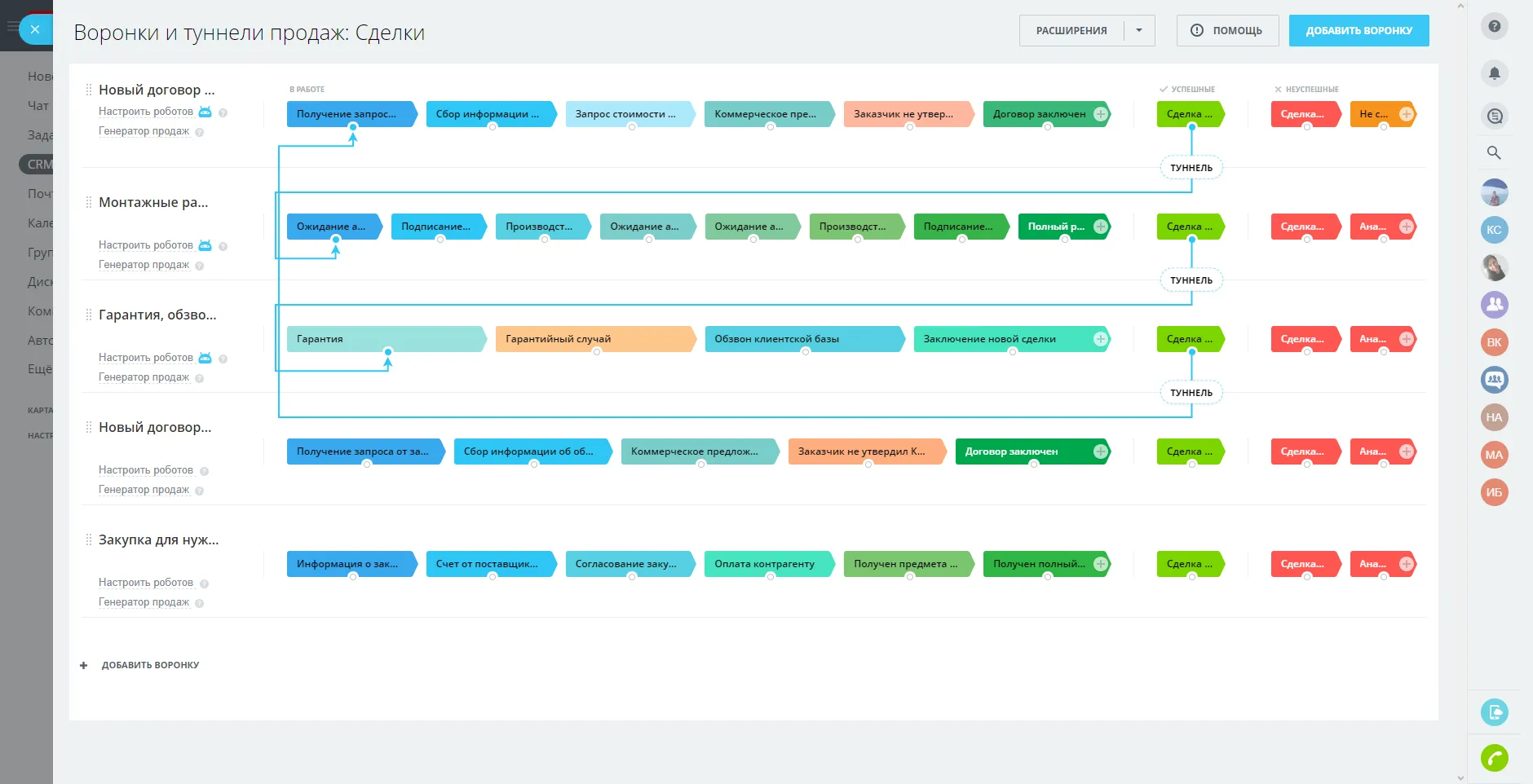Click the blue Добавить воронку button
This screenshot has width=1533, height=784.
(x=1358, y=30)
